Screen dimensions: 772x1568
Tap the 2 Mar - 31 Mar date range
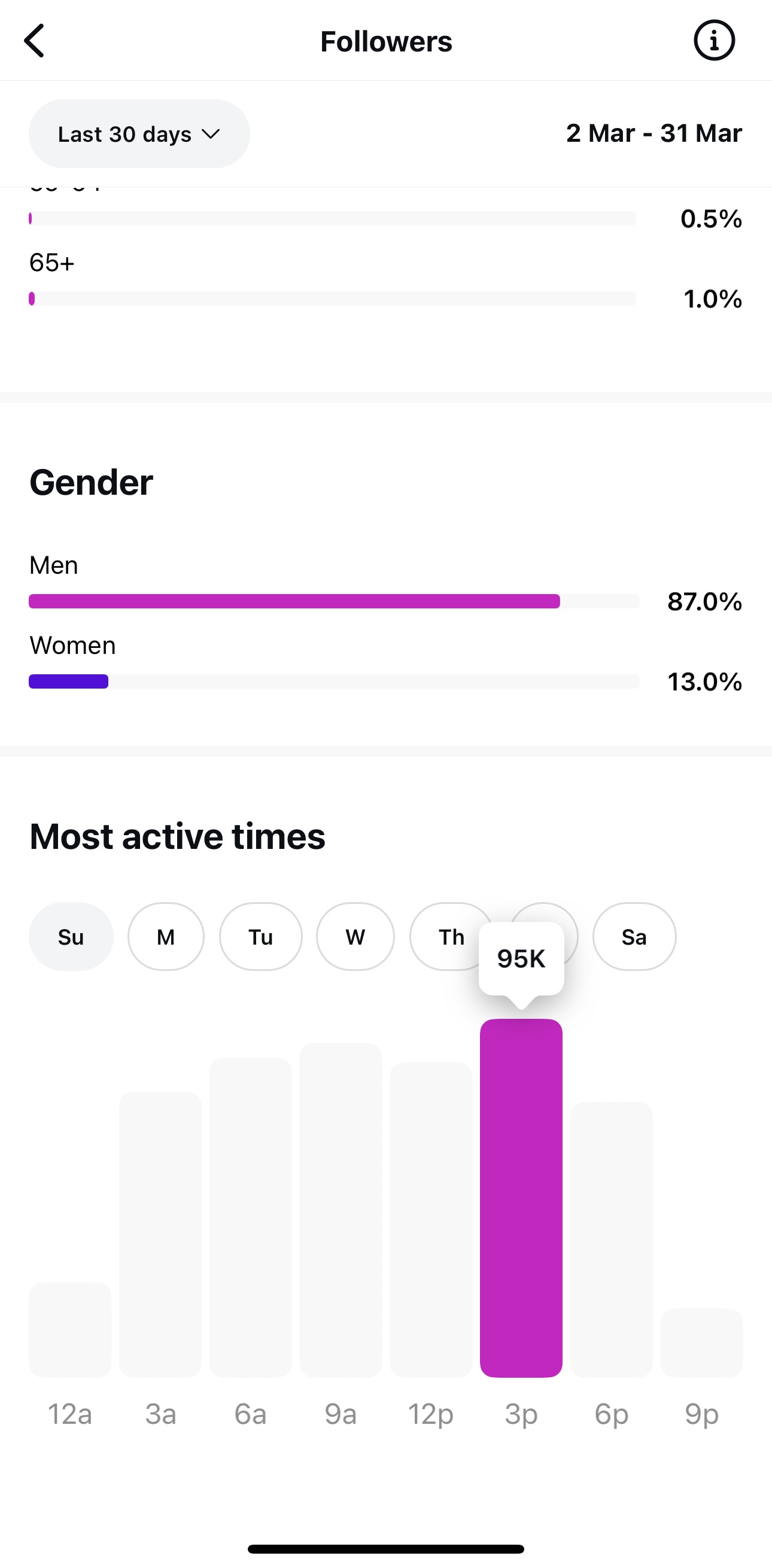pos(654,133)
